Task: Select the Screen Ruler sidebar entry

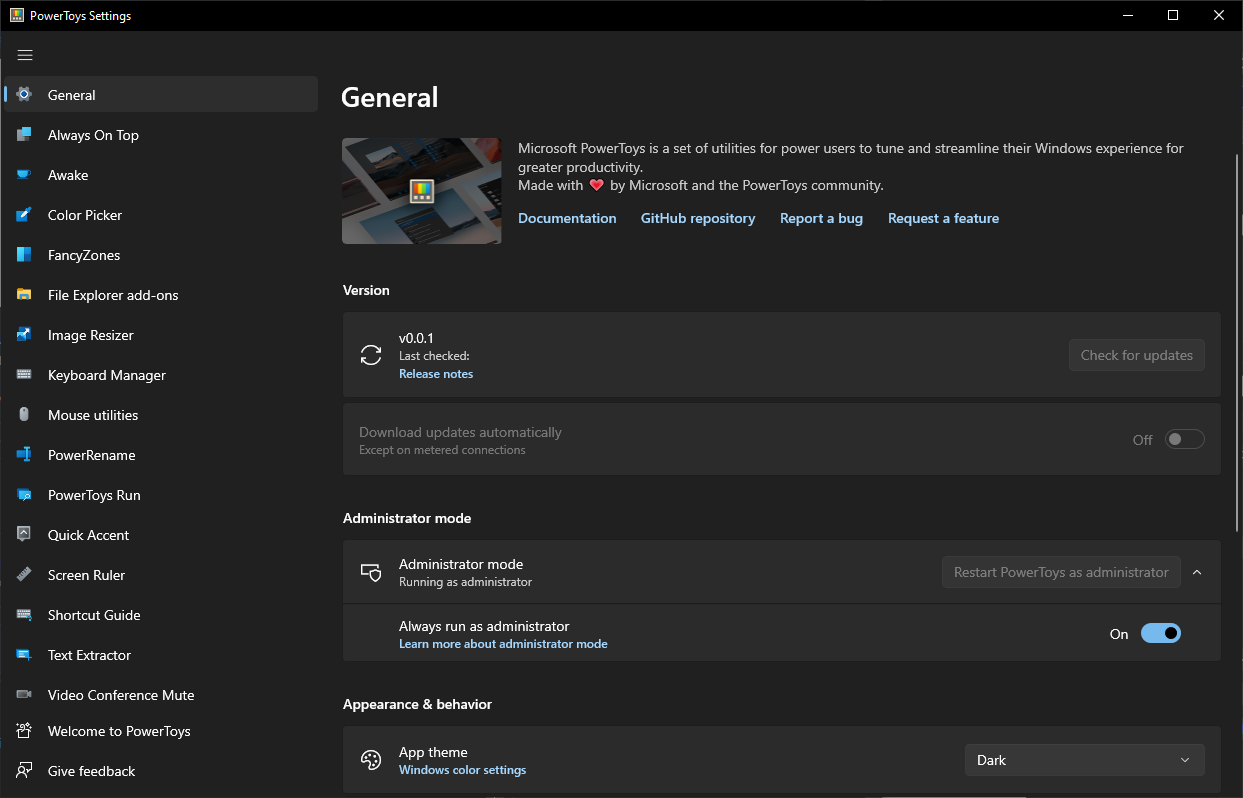Action: (161, 575)
